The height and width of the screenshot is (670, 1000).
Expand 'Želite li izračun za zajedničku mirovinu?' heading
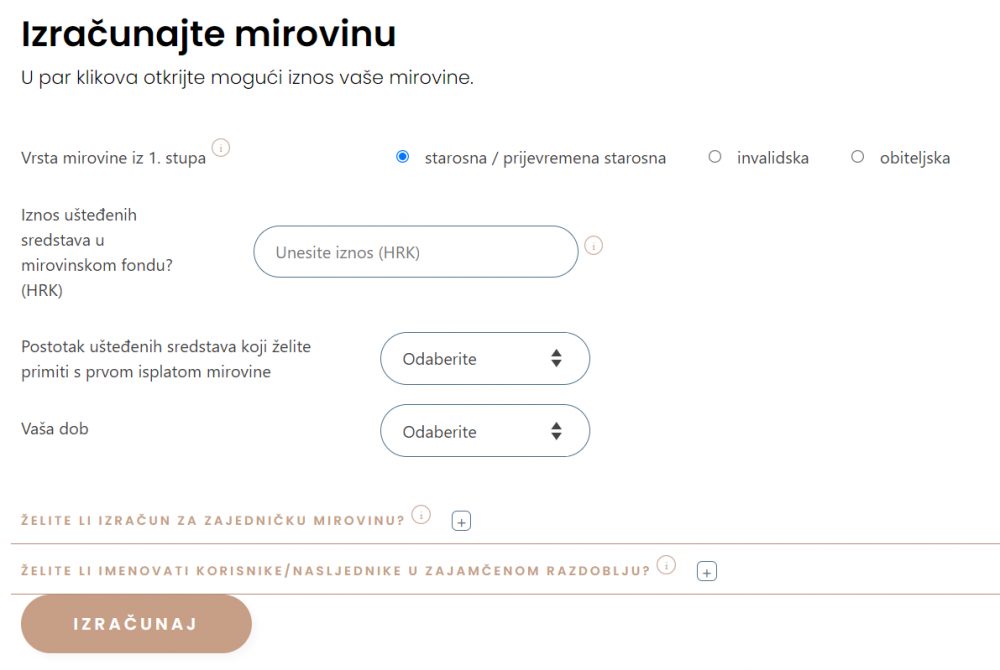click(x=213, y=521)
